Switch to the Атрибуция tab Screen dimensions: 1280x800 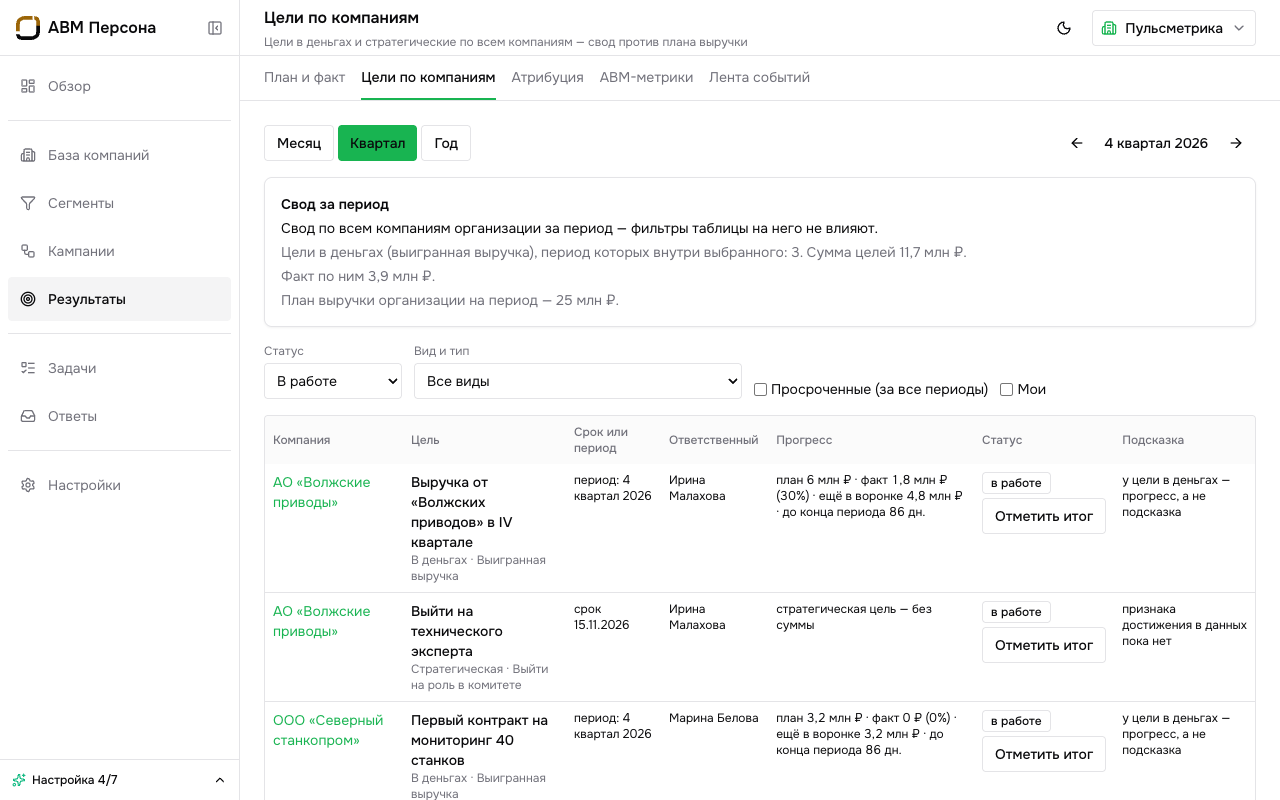click(548, 77)
